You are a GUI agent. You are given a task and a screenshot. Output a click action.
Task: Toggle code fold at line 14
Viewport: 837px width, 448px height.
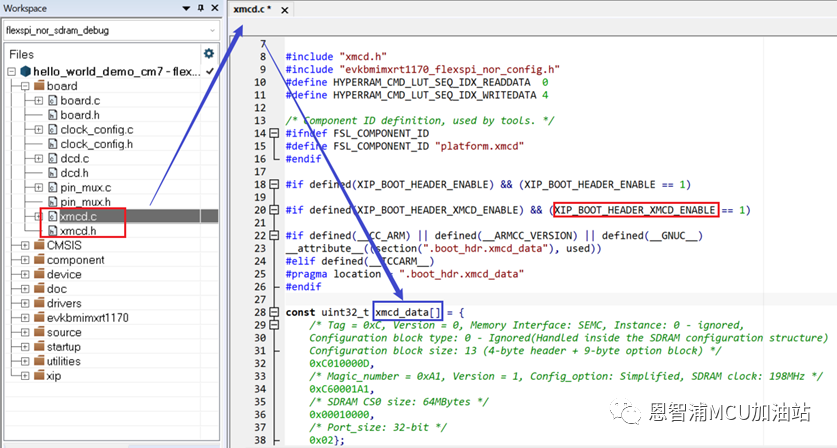click(274, 133)
